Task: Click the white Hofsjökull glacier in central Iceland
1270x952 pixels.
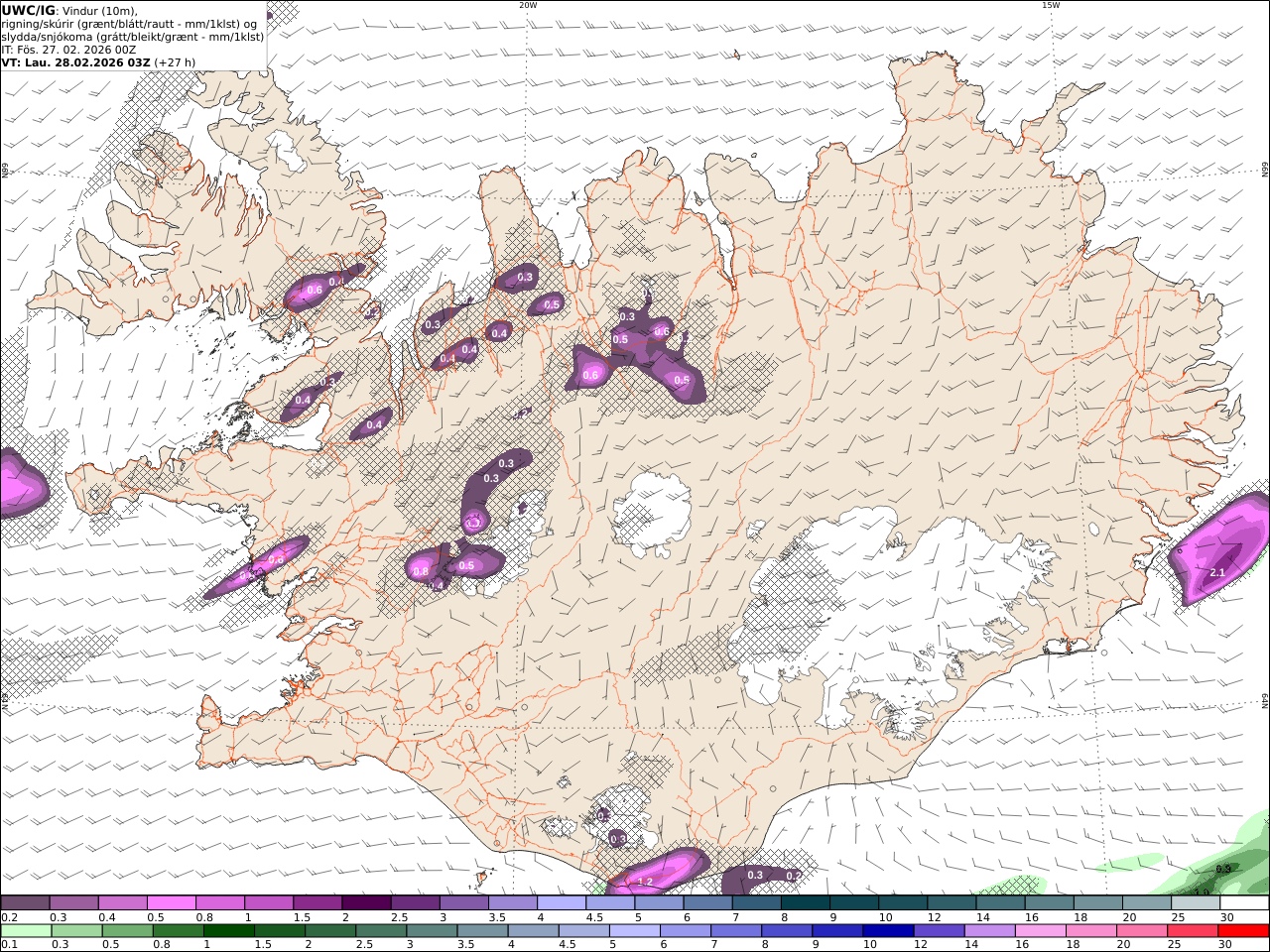Action: click(x=652, y=514)
